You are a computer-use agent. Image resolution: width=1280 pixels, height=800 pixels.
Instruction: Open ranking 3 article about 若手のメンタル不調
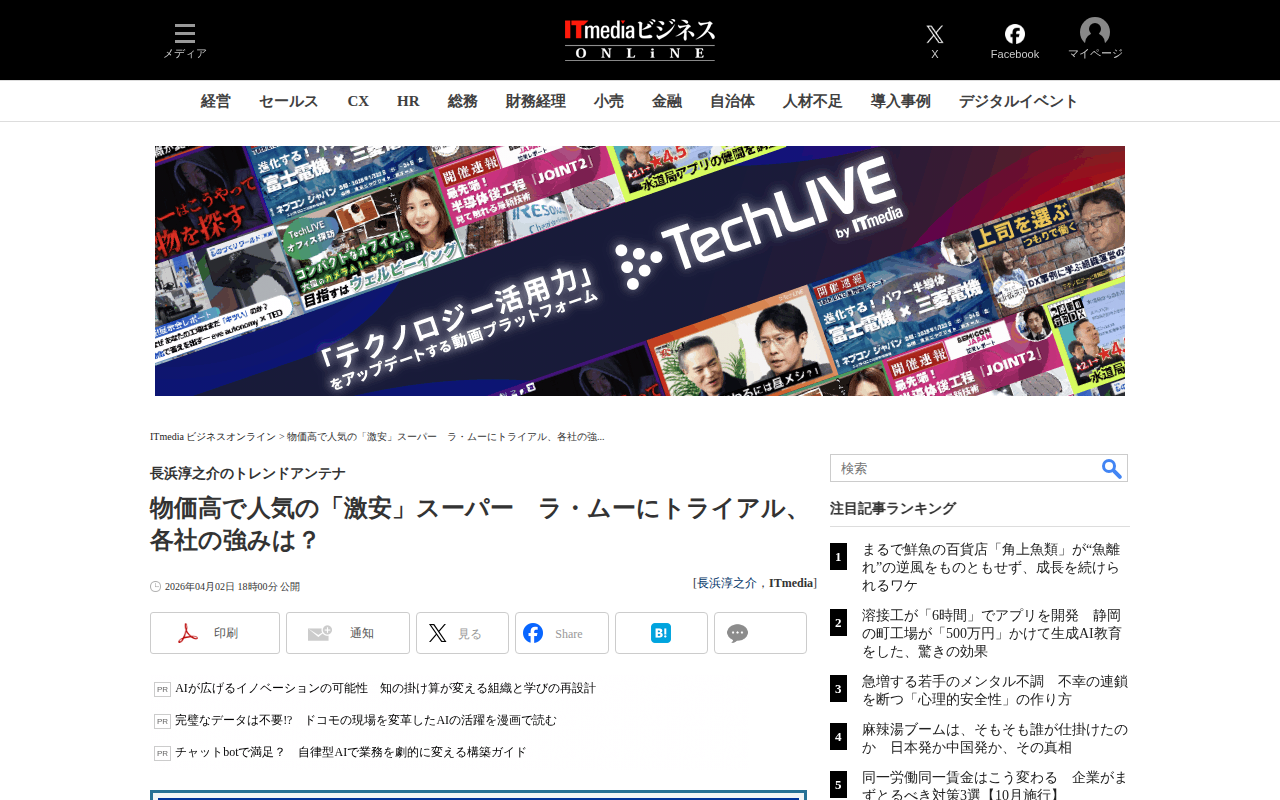(995, 691)
